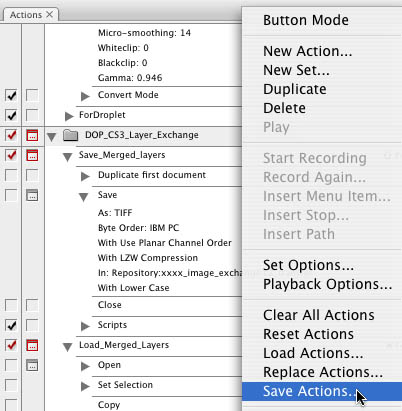Toggle dialog icon for Save_Merged_layers action
402x411 pixels.
click(x=32, y=155)
